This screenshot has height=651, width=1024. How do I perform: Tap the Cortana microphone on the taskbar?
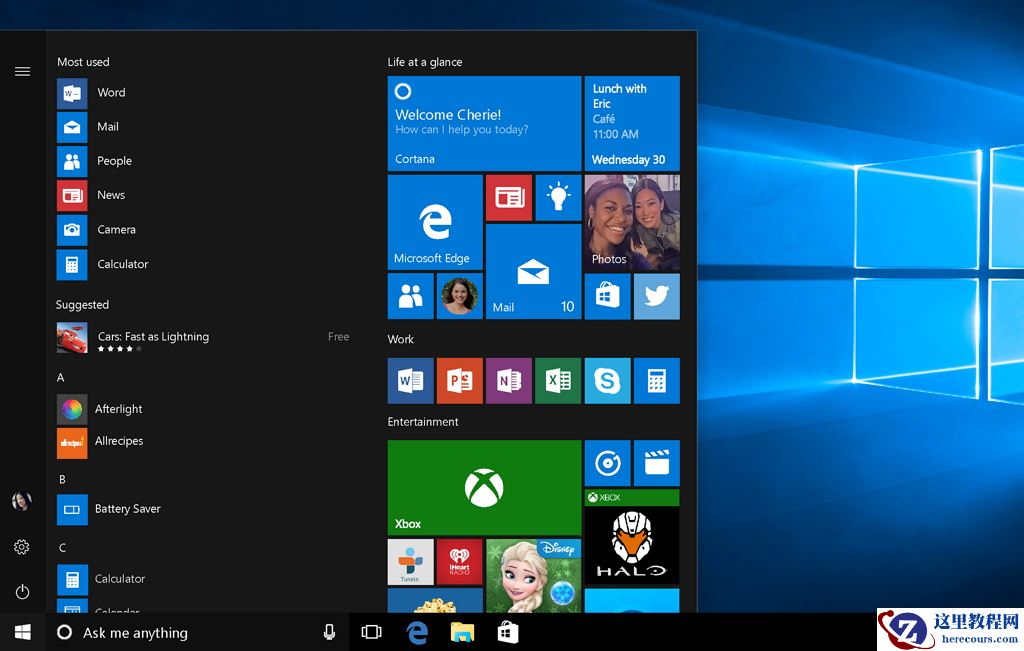(x=329, y=632)
